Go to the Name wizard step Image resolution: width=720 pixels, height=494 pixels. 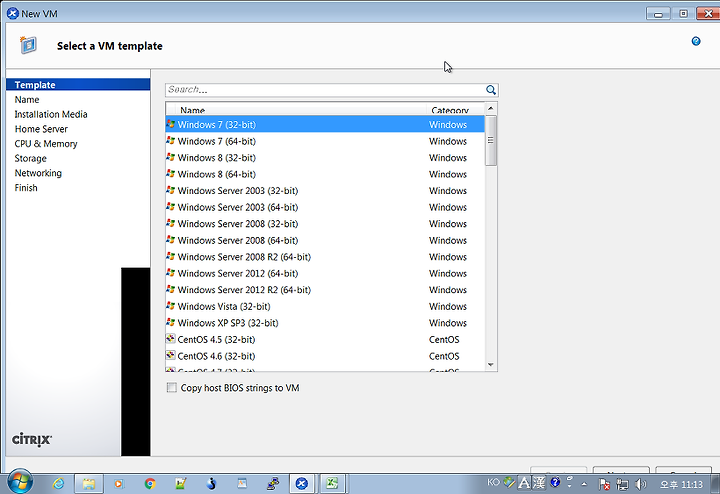point(27,100)
